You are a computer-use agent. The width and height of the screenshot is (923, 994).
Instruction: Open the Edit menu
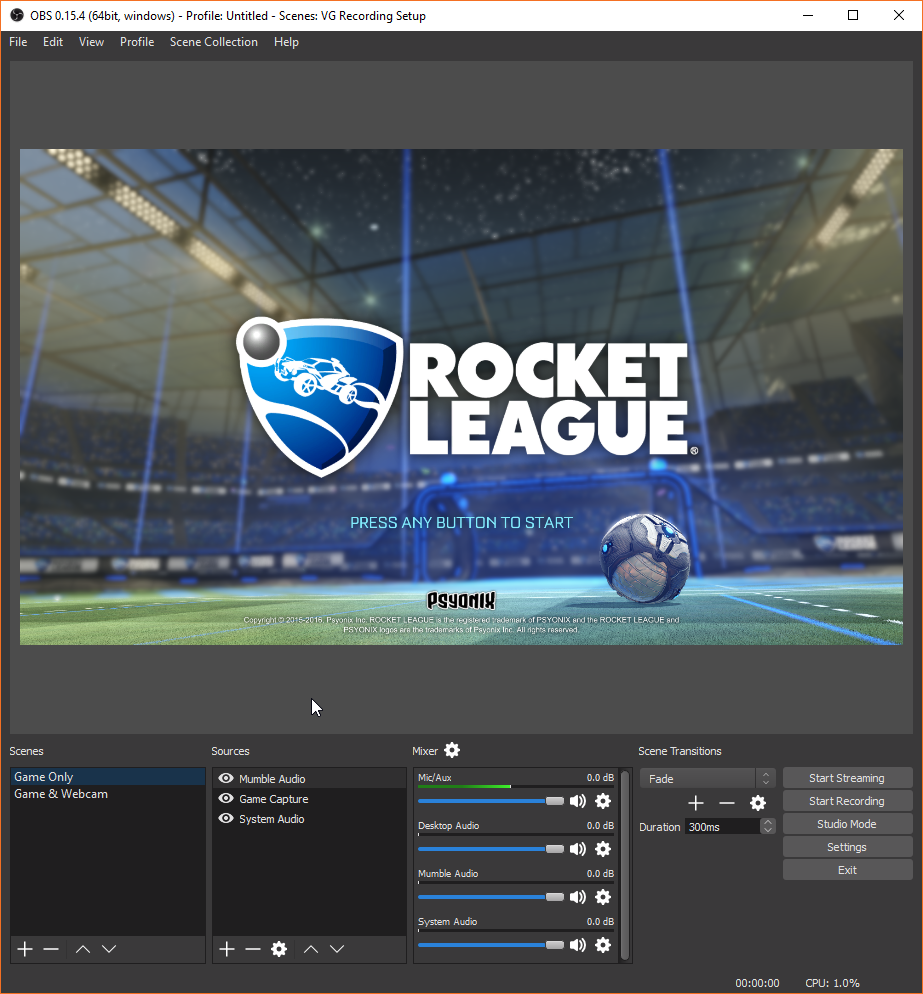53,42
